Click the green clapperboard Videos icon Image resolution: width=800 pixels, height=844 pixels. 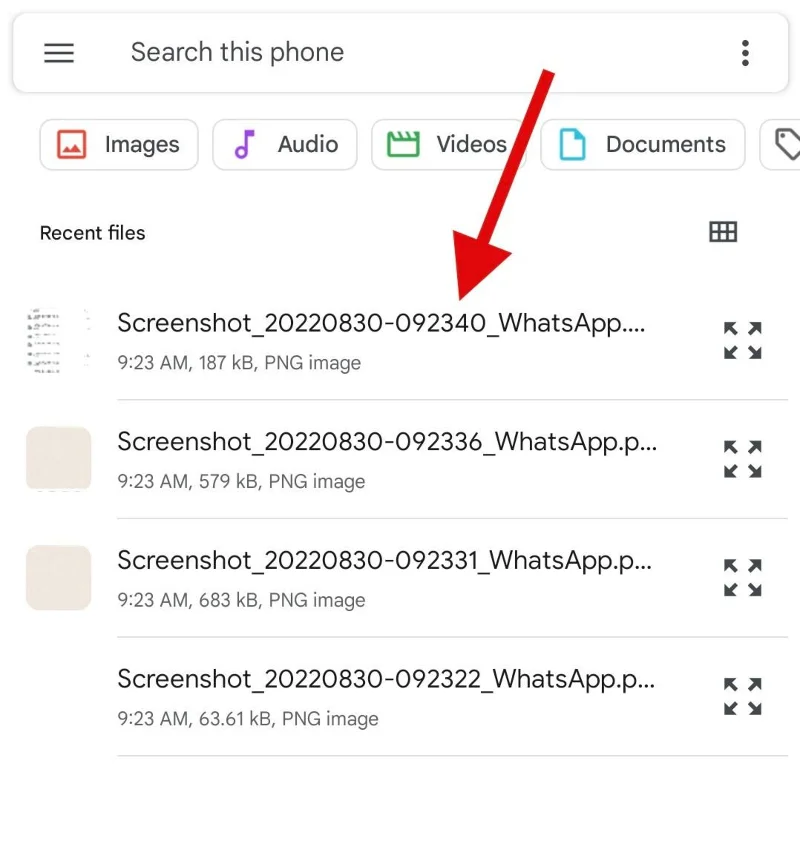click(405, 144)
